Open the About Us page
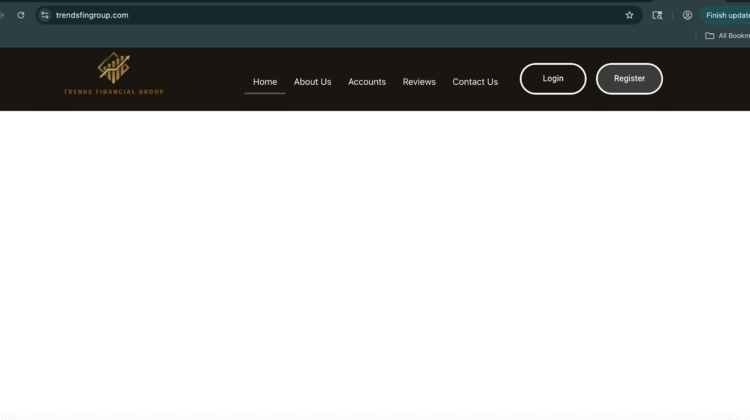750x420 pixels. (312, 82)
